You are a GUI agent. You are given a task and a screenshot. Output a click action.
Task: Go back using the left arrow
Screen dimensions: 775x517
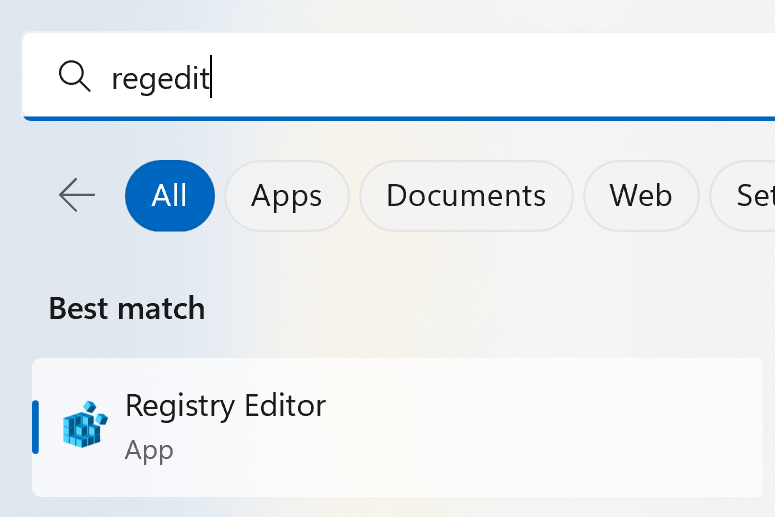[77, 195]
